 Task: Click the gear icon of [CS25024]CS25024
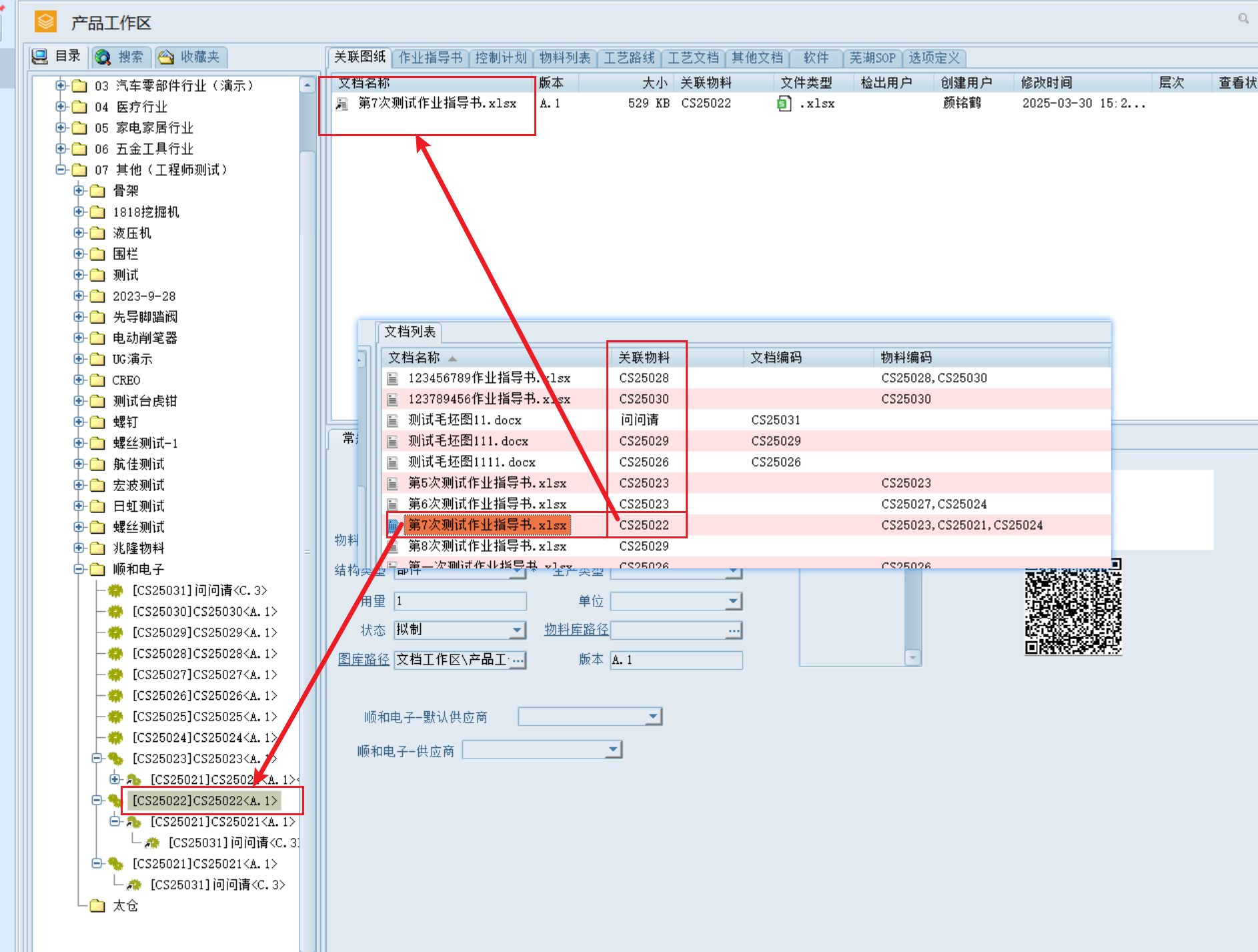[116, 738]
